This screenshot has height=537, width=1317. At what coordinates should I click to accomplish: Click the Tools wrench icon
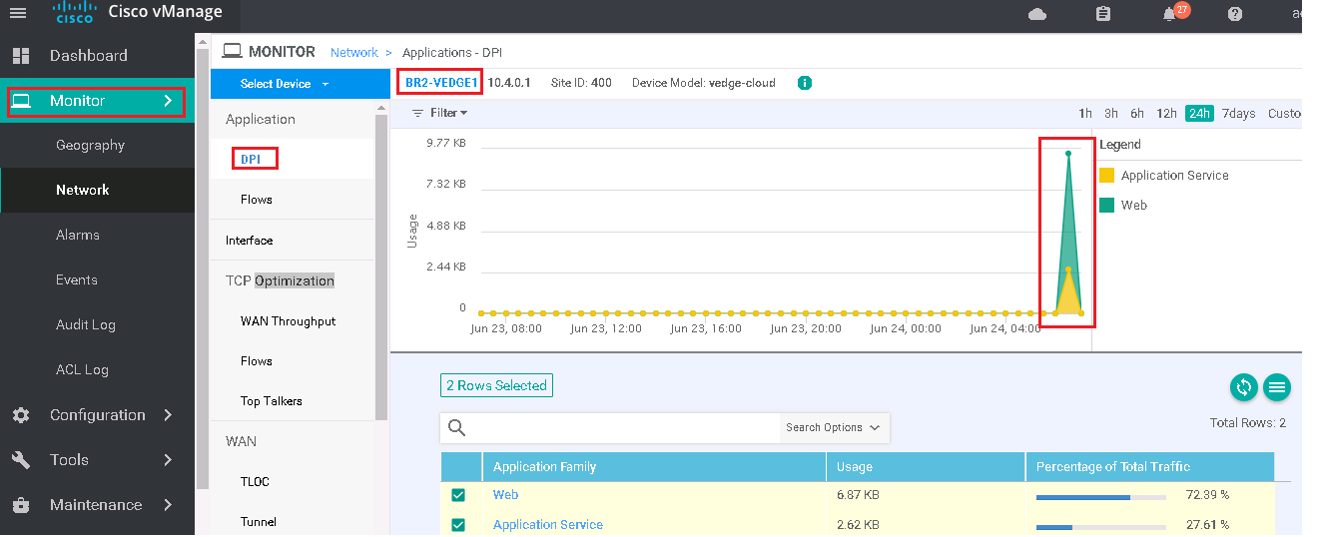coord(21,460)
